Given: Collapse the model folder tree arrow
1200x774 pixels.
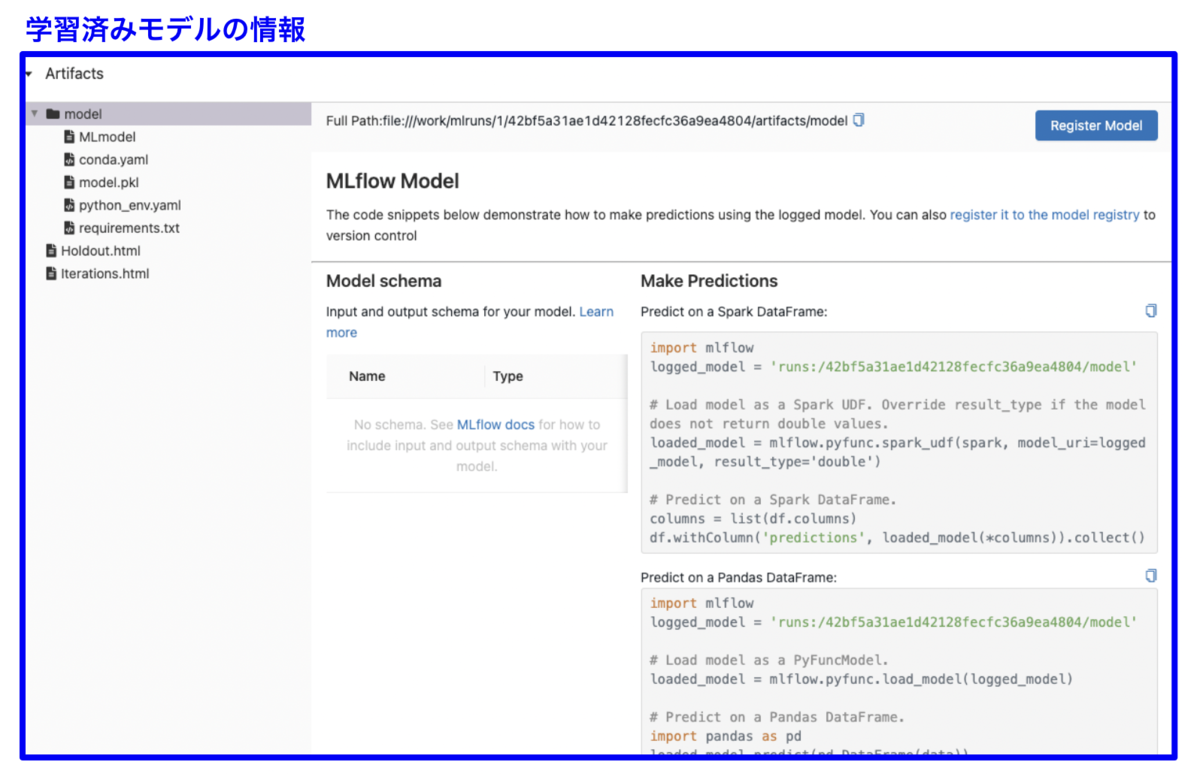Looking at the screenshot, I should [35, 114].
